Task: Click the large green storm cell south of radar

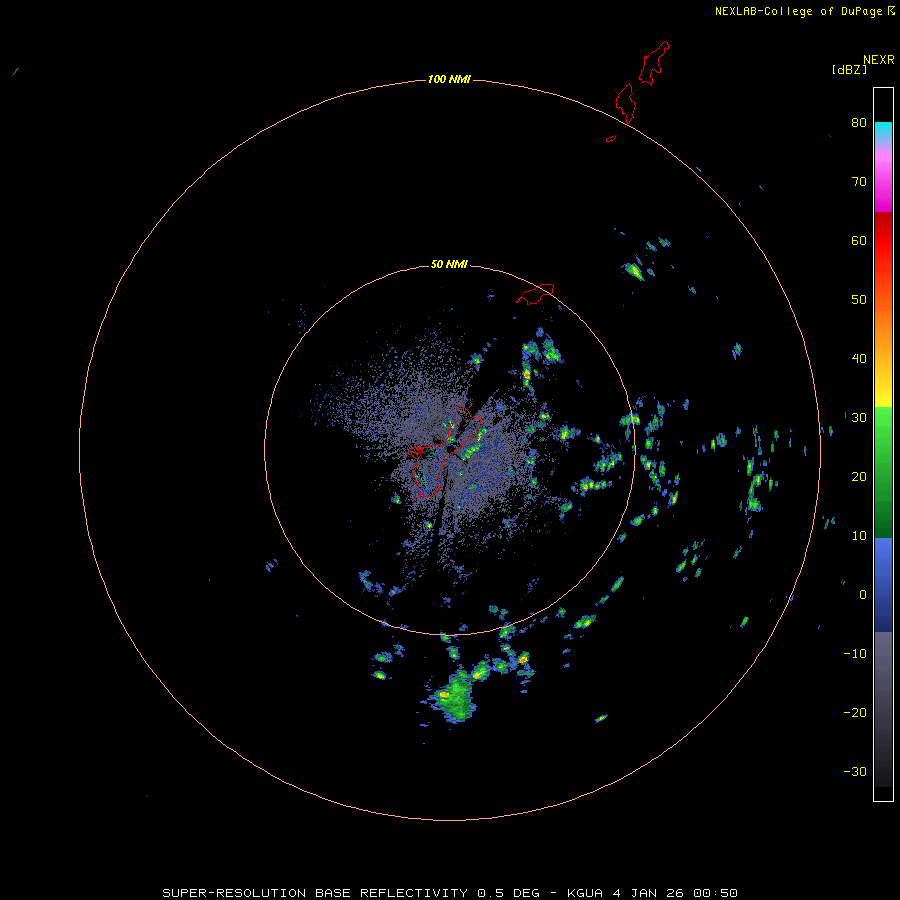Action: click(456, 697)
